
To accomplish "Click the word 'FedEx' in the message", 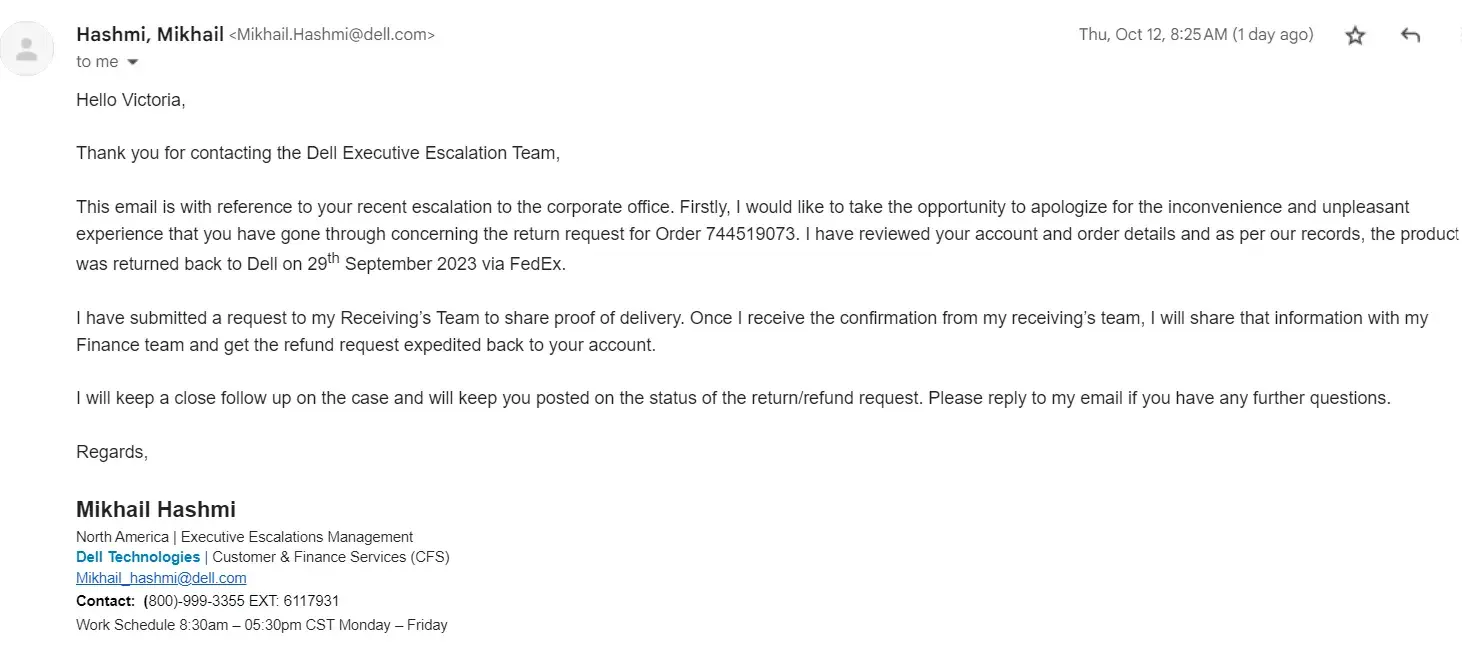I will (541, 265).
